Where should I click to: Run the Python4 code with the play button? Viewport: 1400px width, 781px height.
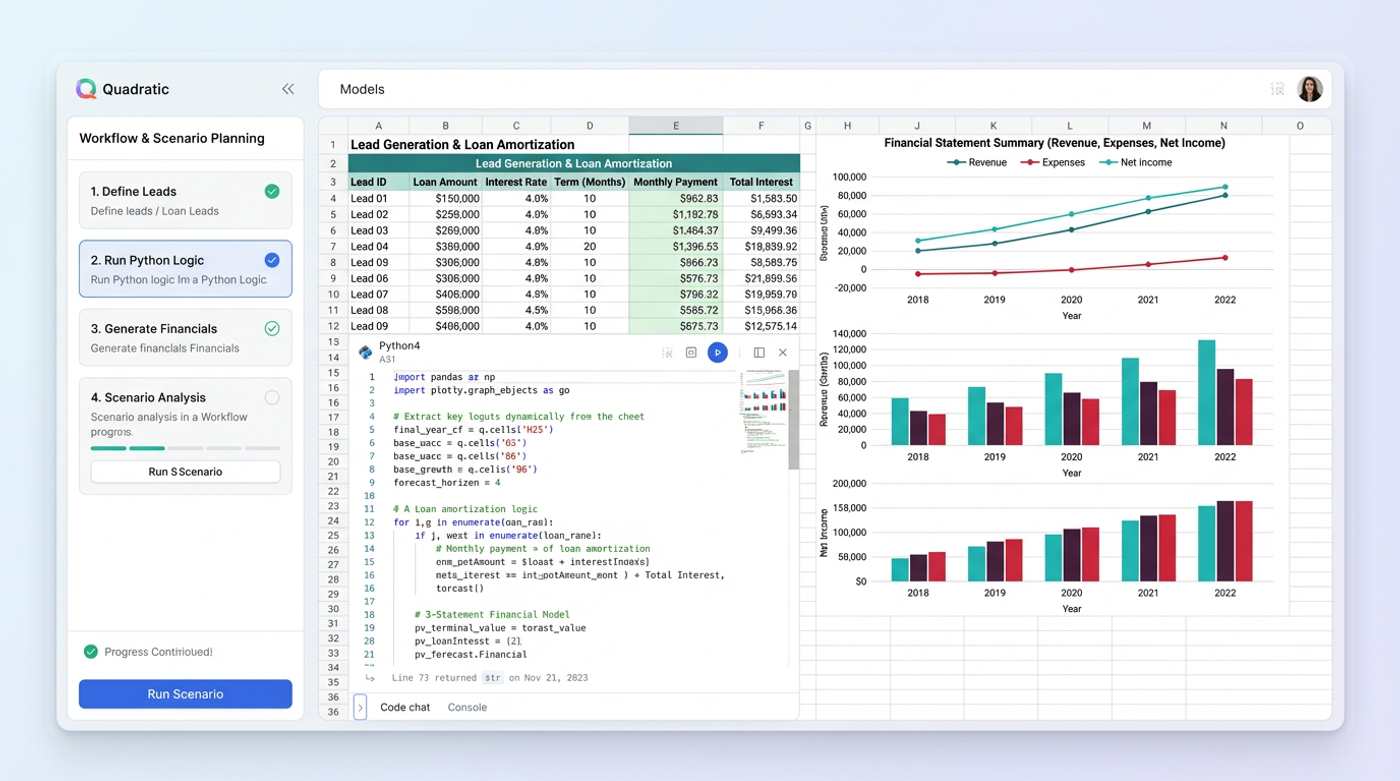(x=717, y=352)
